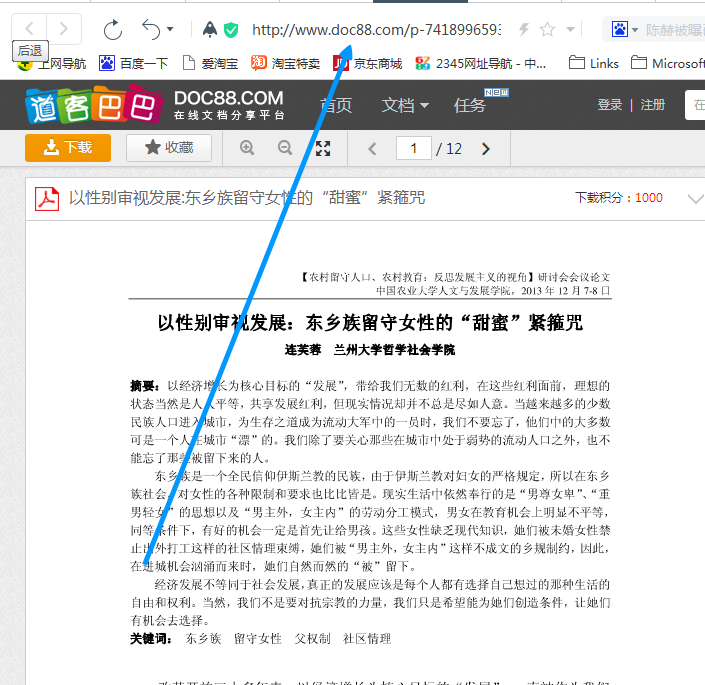Expand the search engine selector arrow

click(635, 30)
